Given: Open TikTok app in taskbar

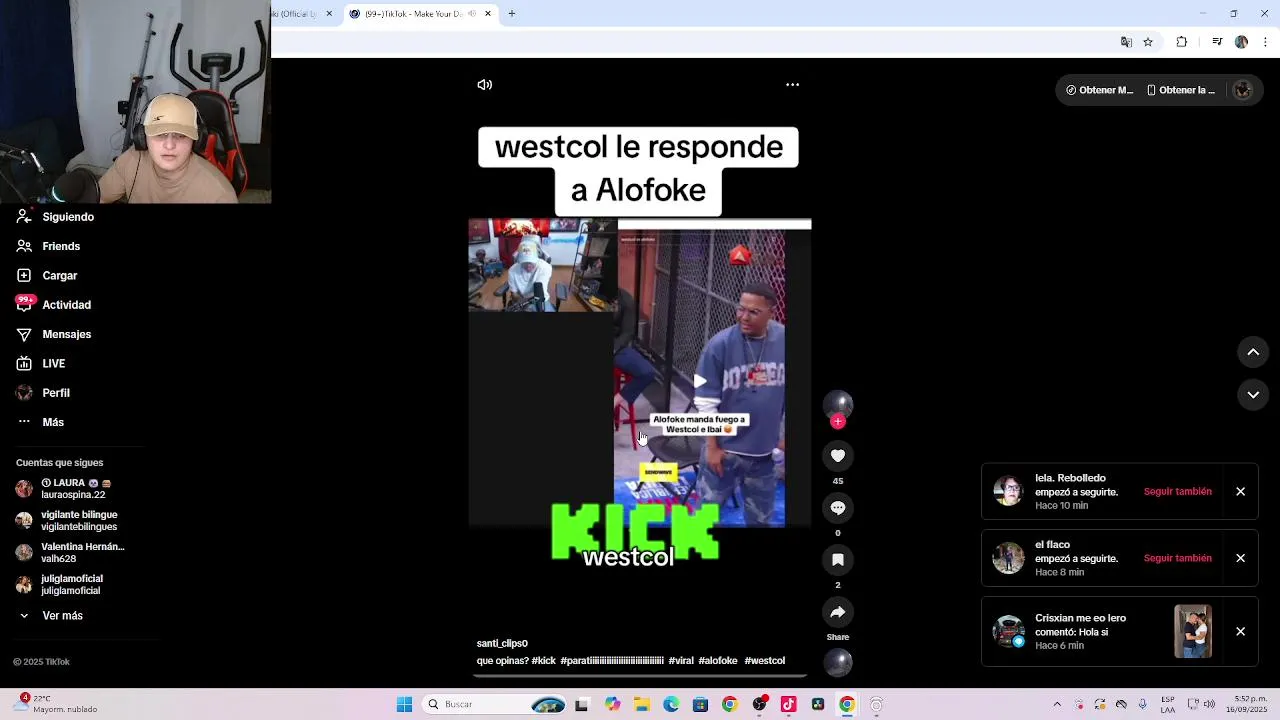Looking at the screenshot, I should tap(788, 705).
